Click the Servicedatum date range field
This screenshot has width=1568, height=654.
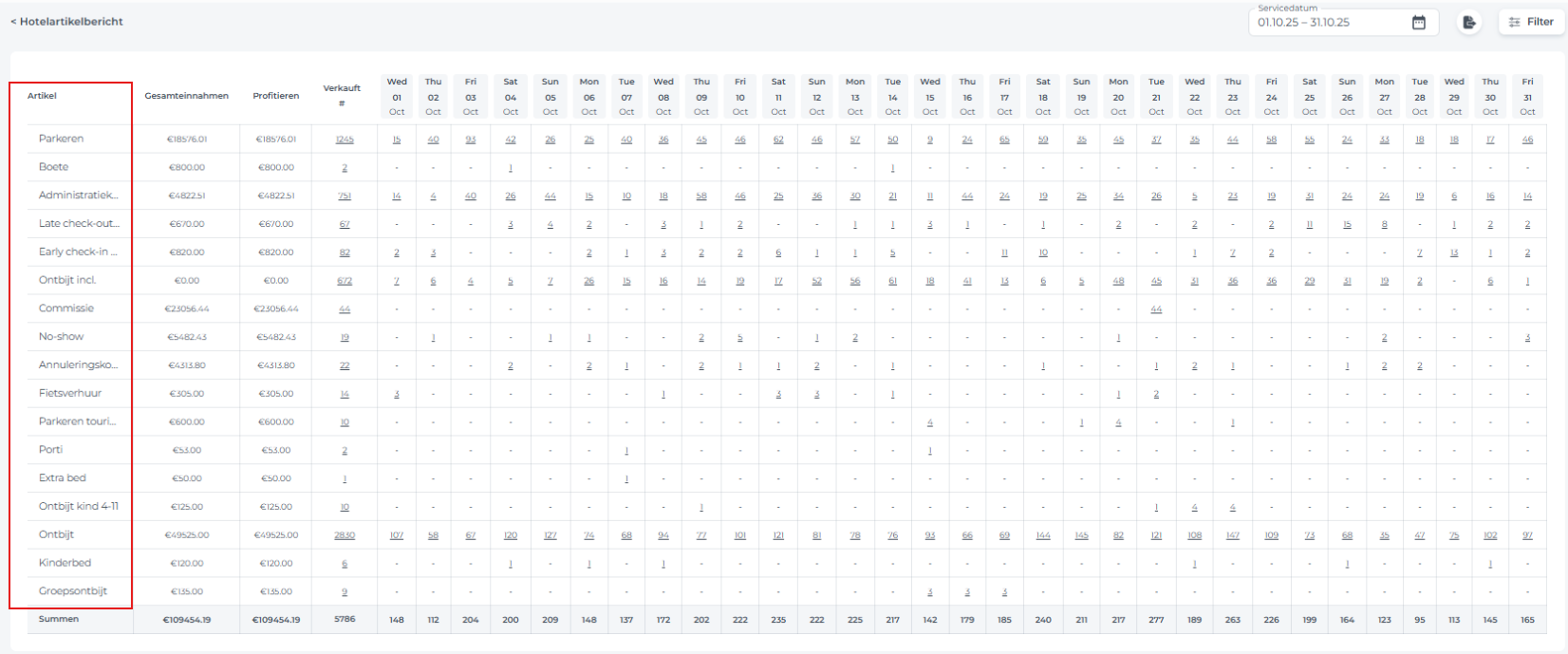1329,22
